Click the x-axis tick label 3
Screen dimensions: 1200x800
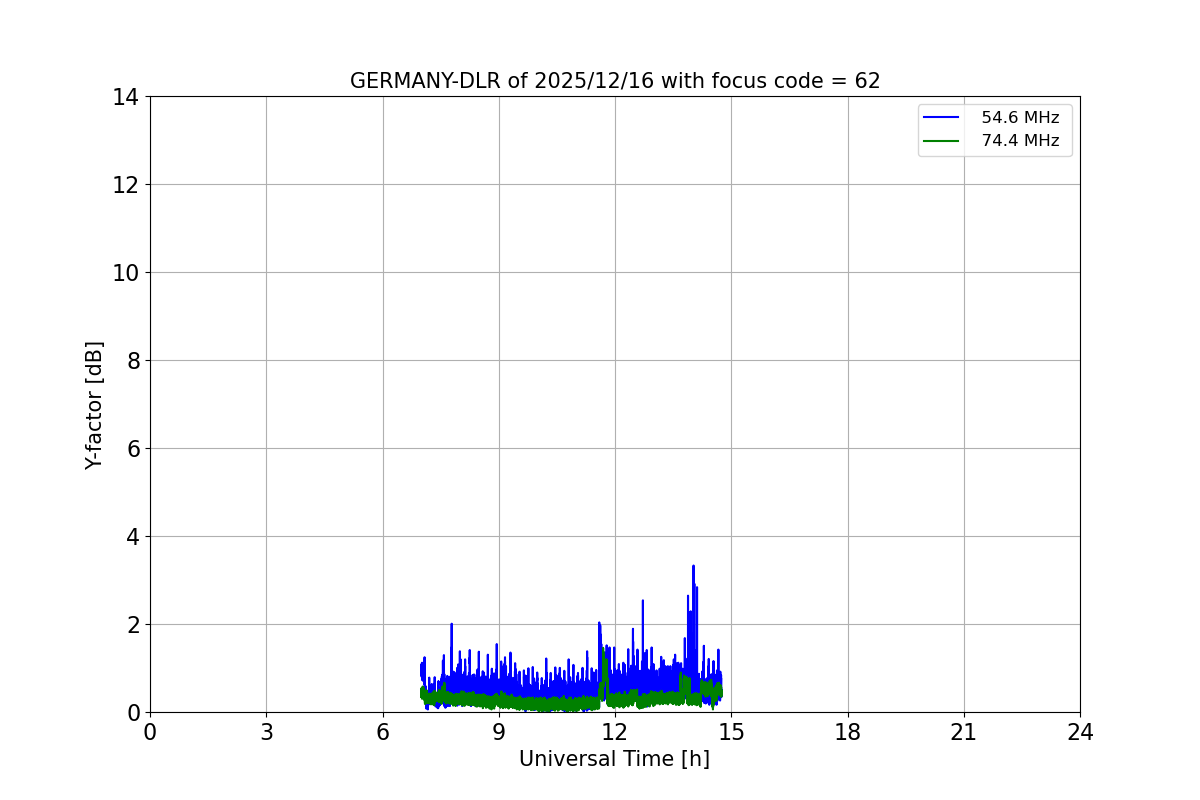click(x=266, y=732)
